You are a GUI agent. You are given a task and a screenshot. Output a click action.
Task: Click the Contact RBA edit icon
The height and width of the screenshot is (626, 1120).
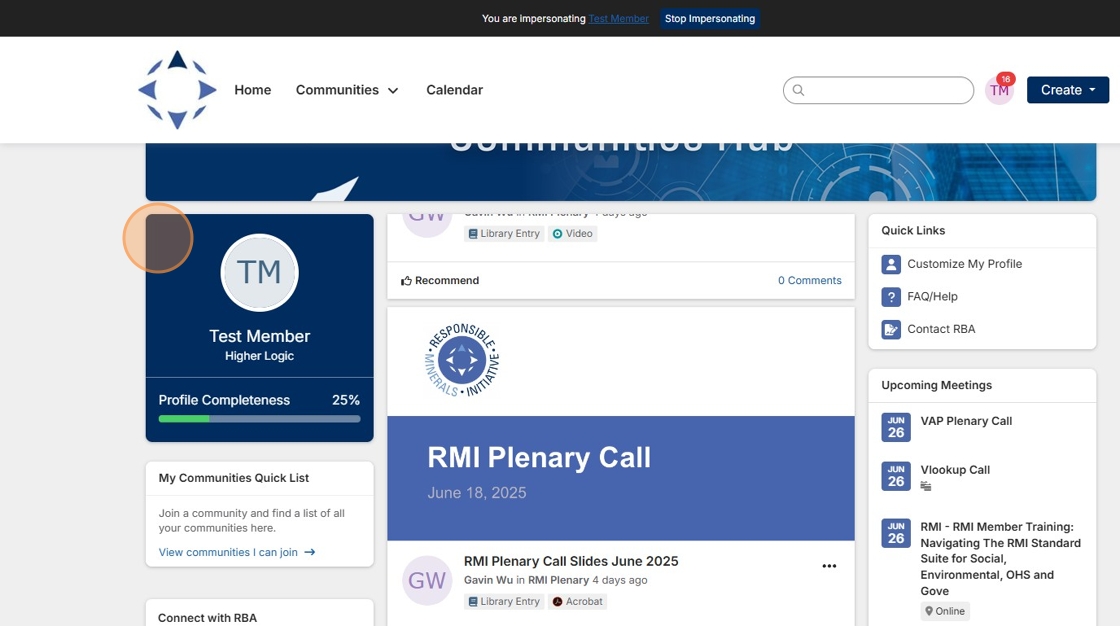point(891,329)
